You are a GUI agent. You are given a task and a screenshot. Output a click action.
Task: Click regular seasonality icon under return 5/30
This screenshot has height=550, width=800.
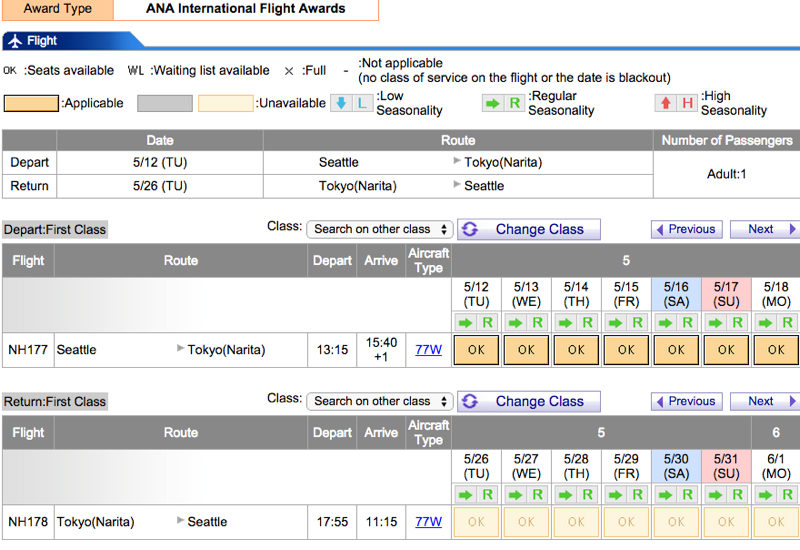click(676, 494)
